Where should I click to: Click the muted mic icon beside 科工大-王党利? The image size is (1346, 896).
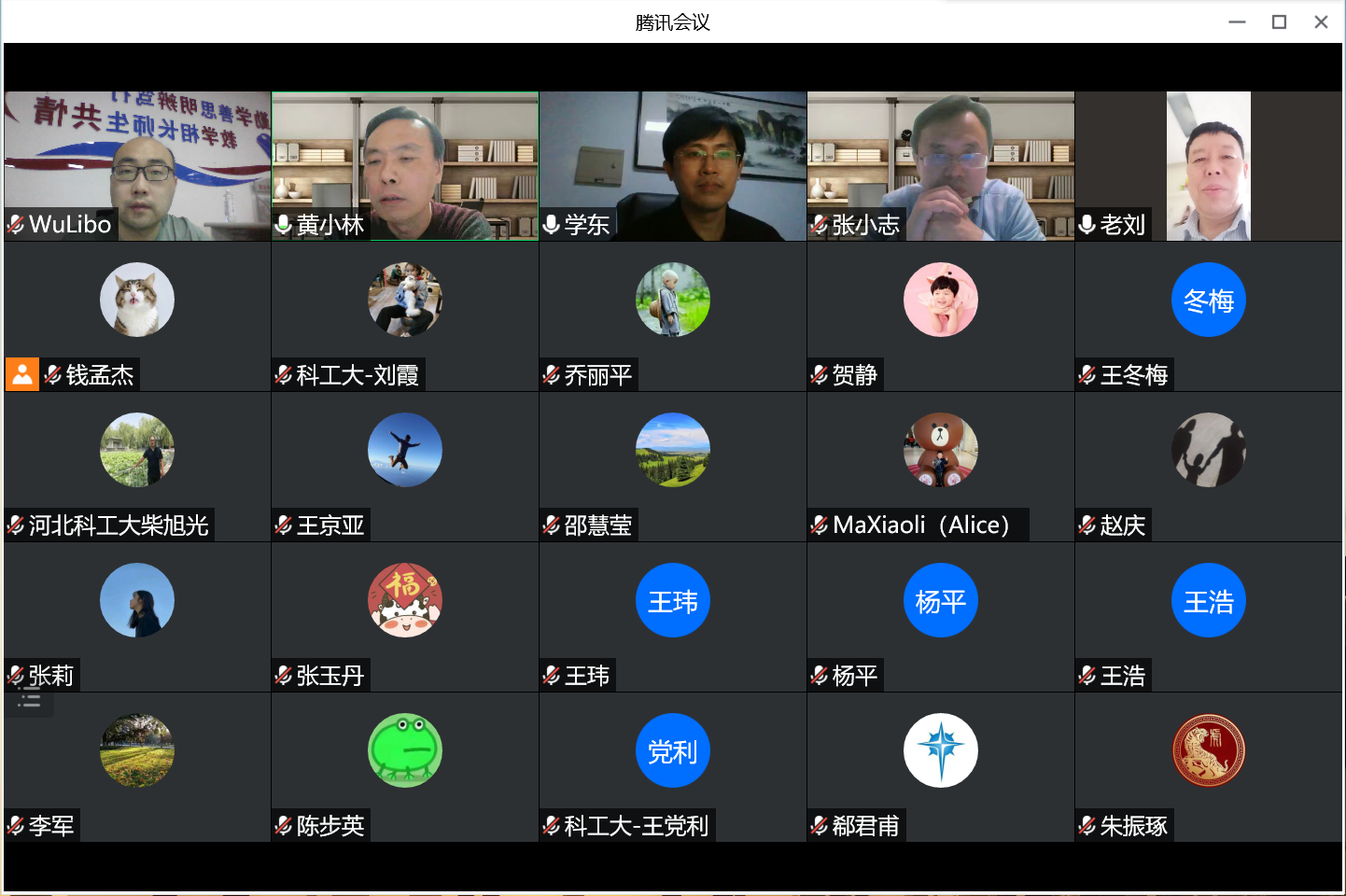point(552,826)
